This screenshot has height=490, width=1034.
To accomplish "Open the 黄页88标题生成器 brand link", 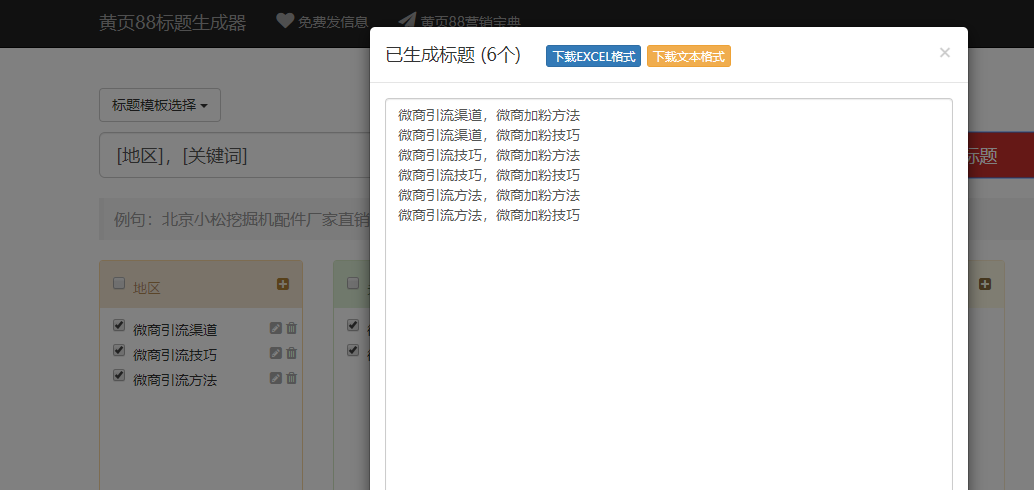I will tap(172, 22).
